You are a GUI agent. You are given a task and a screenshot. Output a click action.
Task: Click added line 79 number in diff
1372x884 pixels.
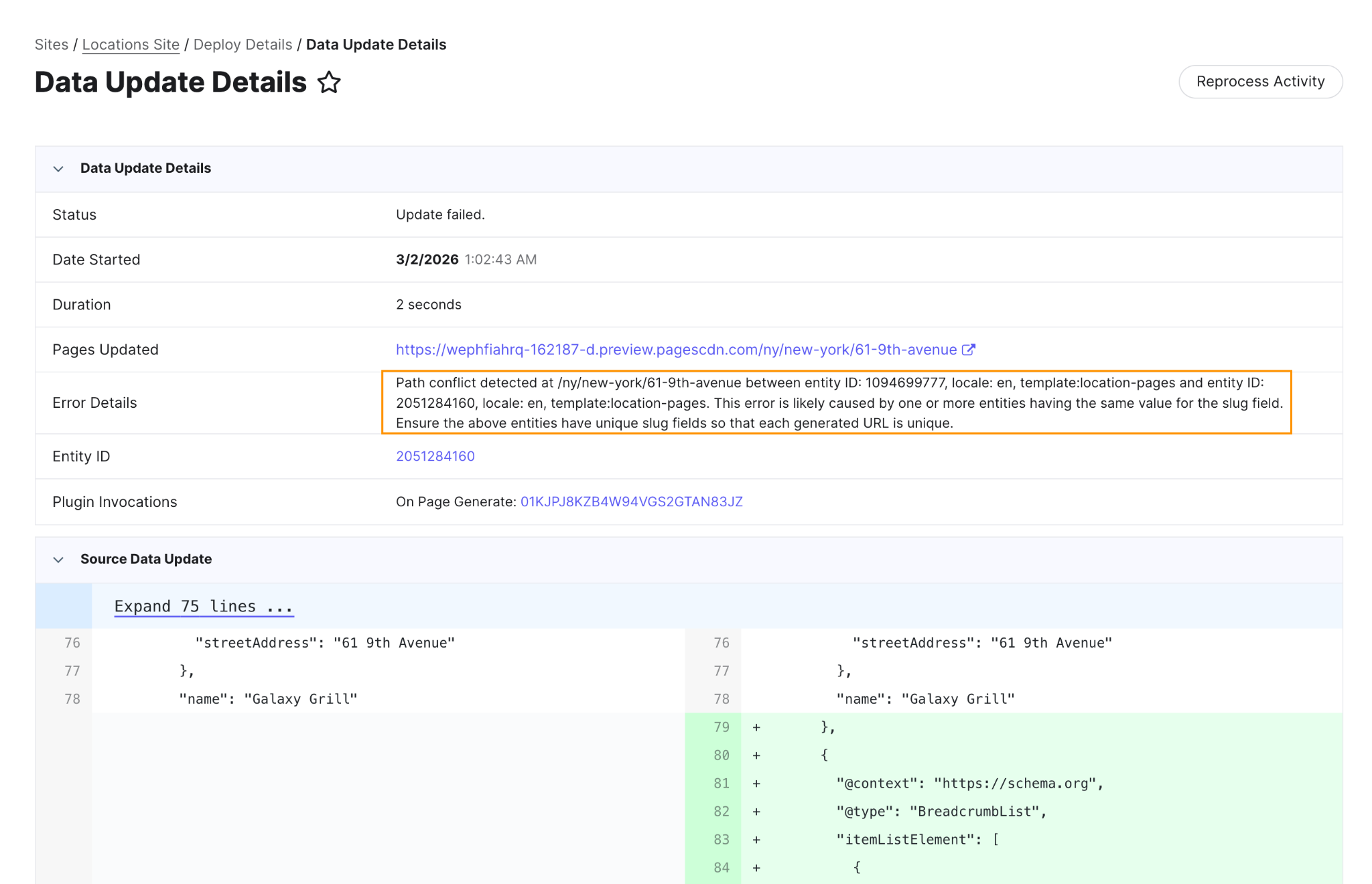(721, 727)
